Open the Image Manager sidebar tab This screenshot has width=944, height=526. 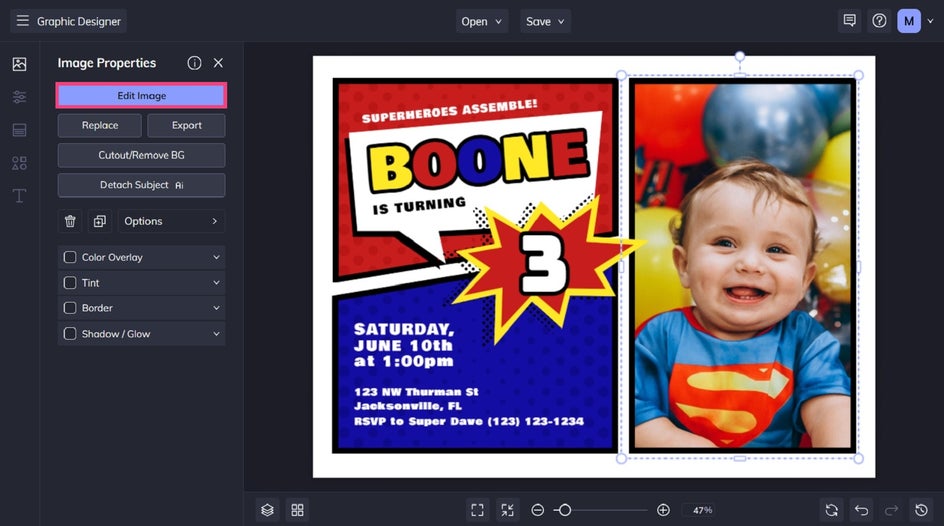pyautogui.click(x=19, y=64)
